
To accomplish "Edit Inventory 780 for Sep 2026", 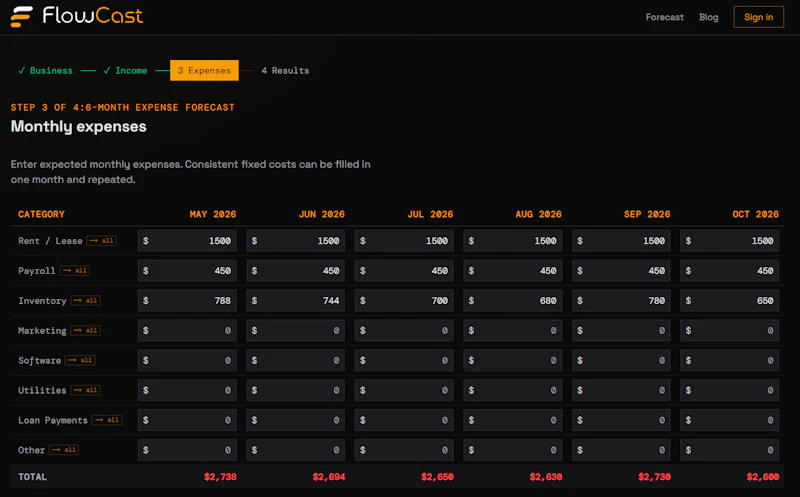I will click(621, 301).
